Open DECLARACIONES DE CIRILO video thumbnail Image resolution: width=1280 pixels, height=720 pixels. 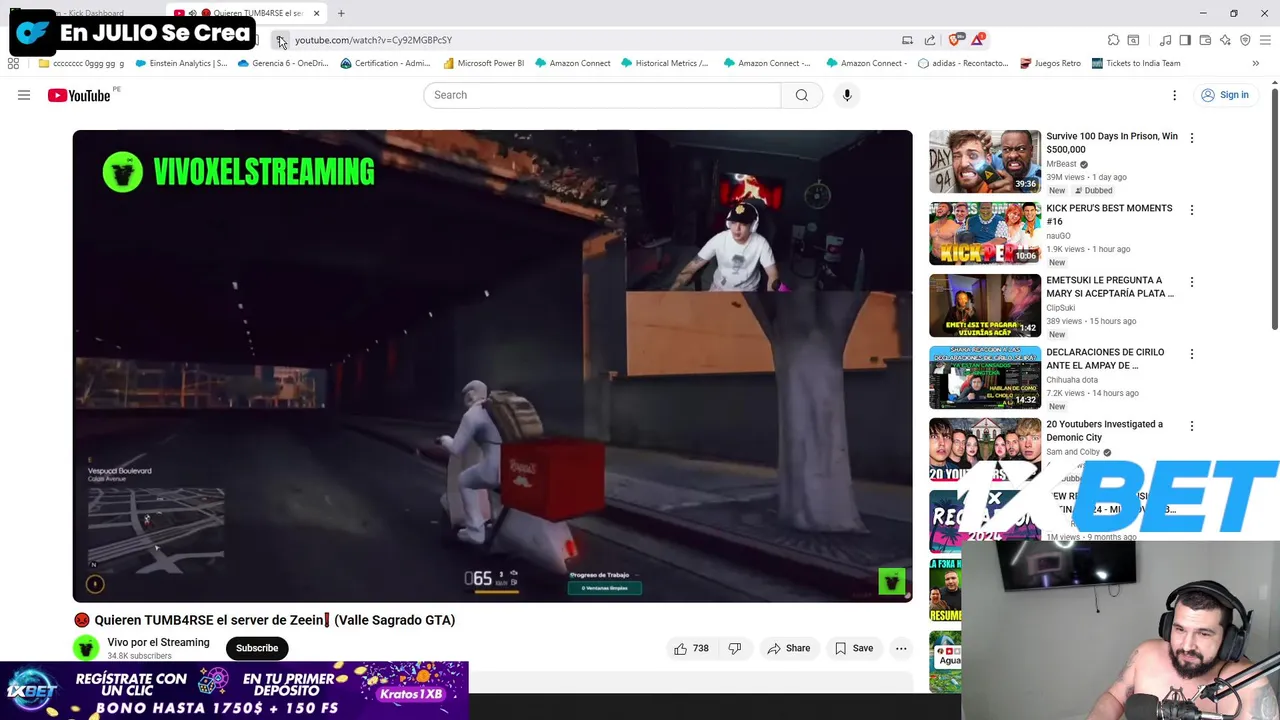coord(985,378)
